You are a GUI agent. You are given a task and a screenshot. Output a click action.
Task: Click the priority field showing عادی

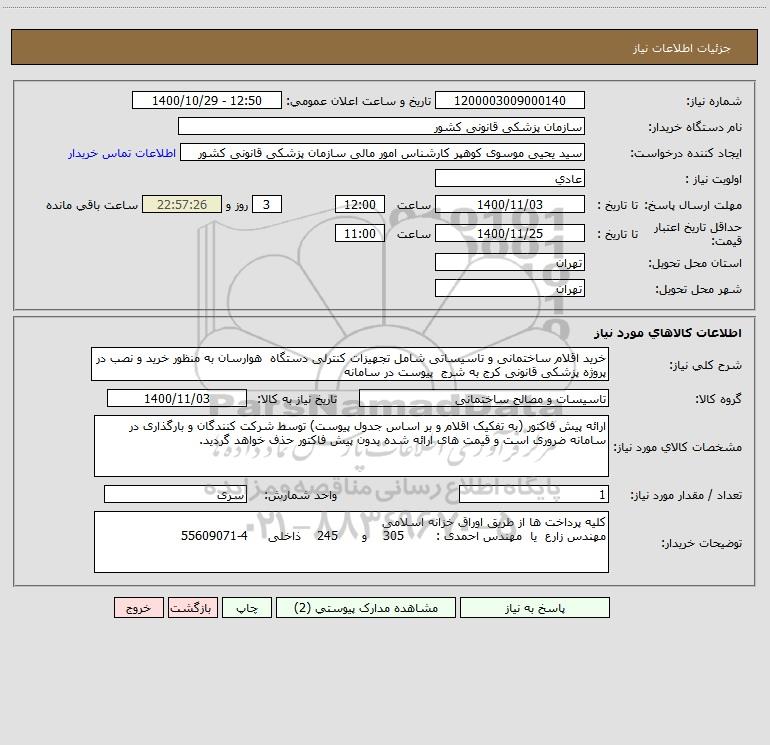click(x=510, y=178)
